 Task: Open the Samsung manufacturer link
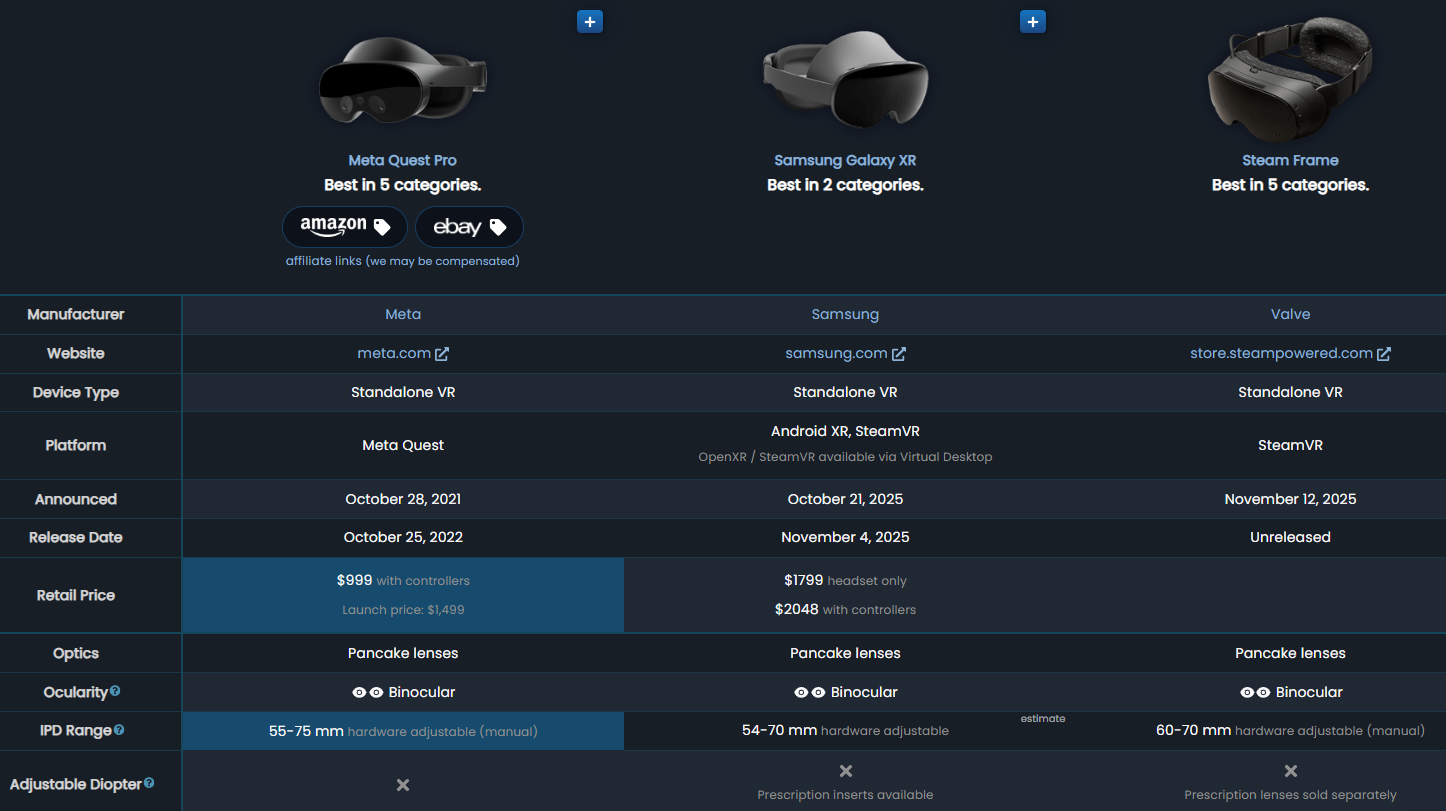click(x=845, y=314)
